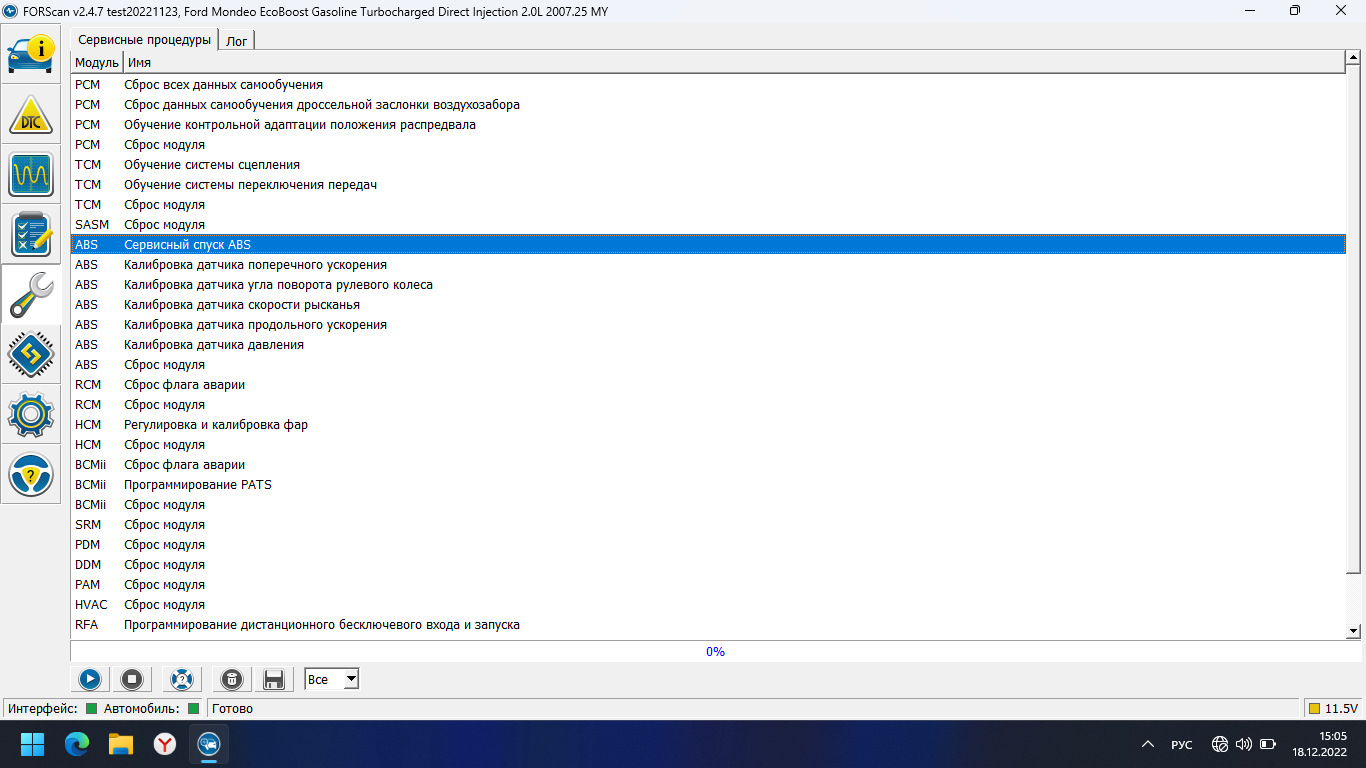Select the ABS "Сброс модуля" row
The image size is (1366, 768).
point(708,365)
